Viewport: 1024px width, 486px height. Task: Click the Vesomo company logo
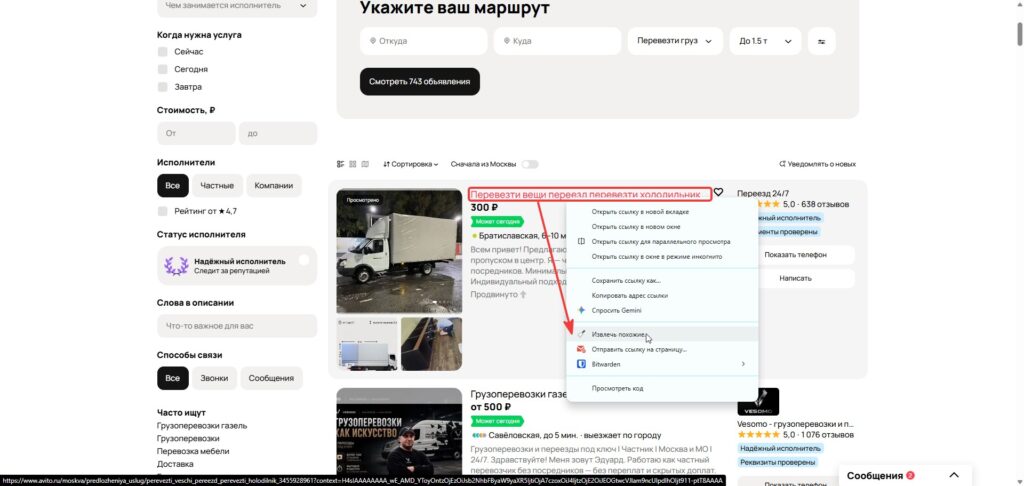tap(758, 402)
